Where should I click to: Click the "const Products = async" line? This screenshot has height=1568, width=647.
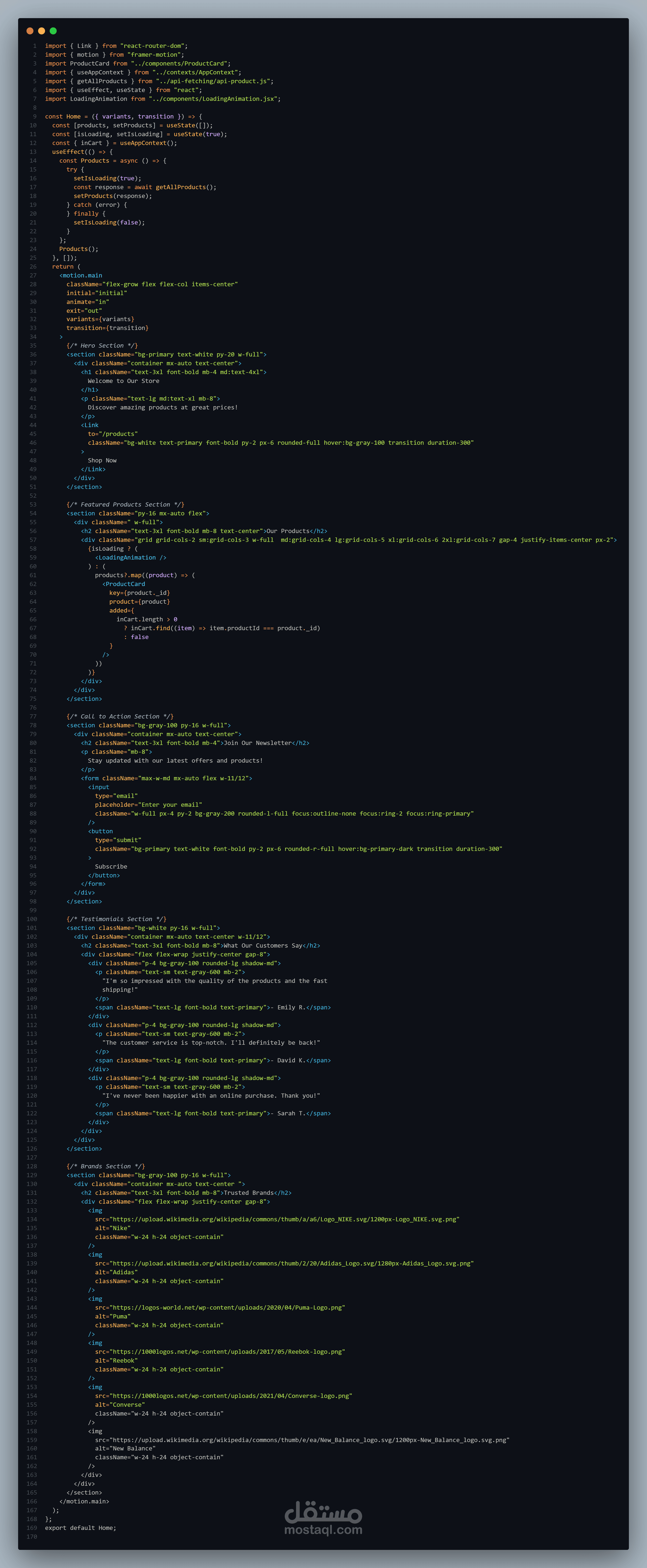click(x=113, y=161)
